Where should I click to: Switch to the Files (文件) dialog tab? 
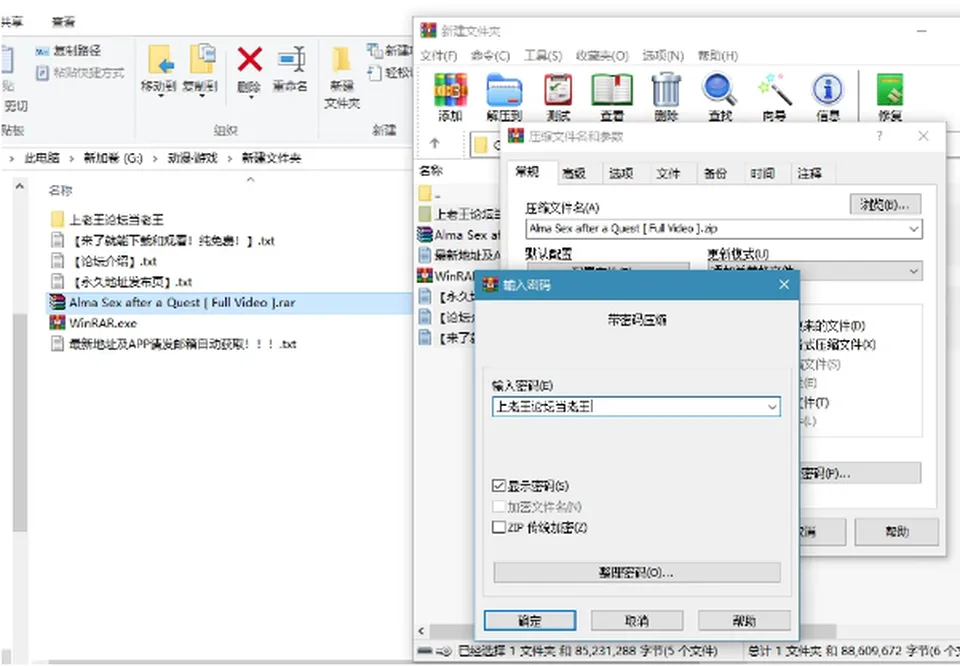click(668, 174)
